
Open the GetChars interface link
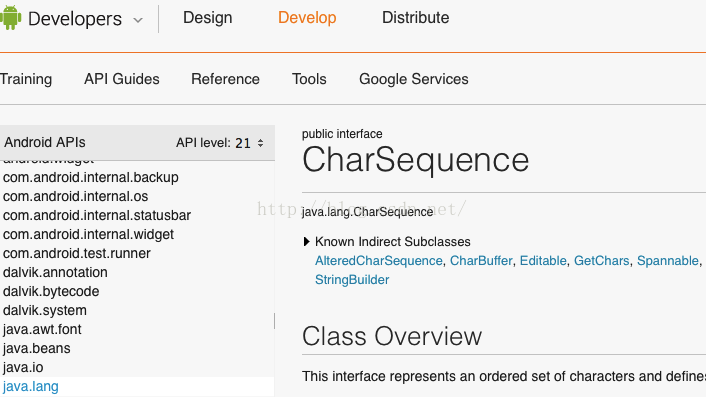602,261
